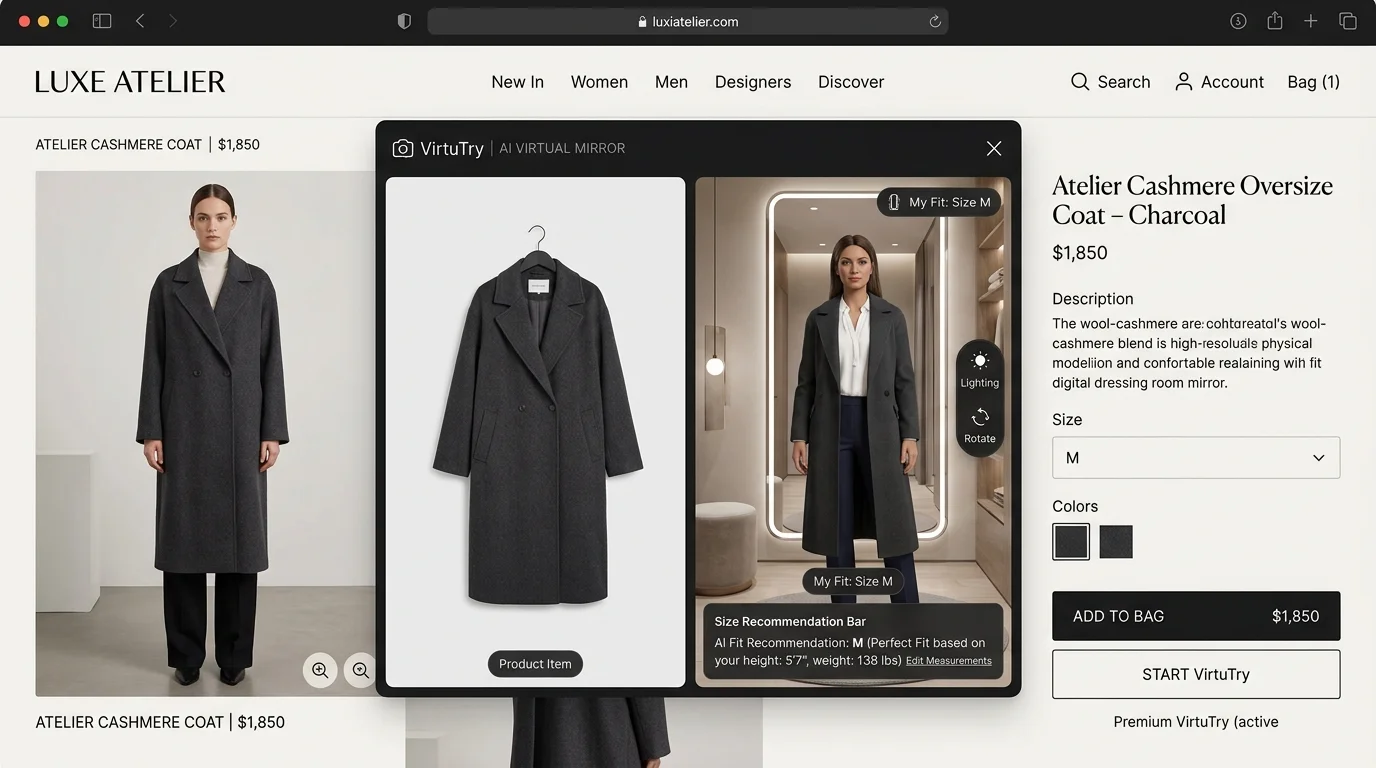
Task: Navigate to the Men section
Action: [x=671, y=82]
